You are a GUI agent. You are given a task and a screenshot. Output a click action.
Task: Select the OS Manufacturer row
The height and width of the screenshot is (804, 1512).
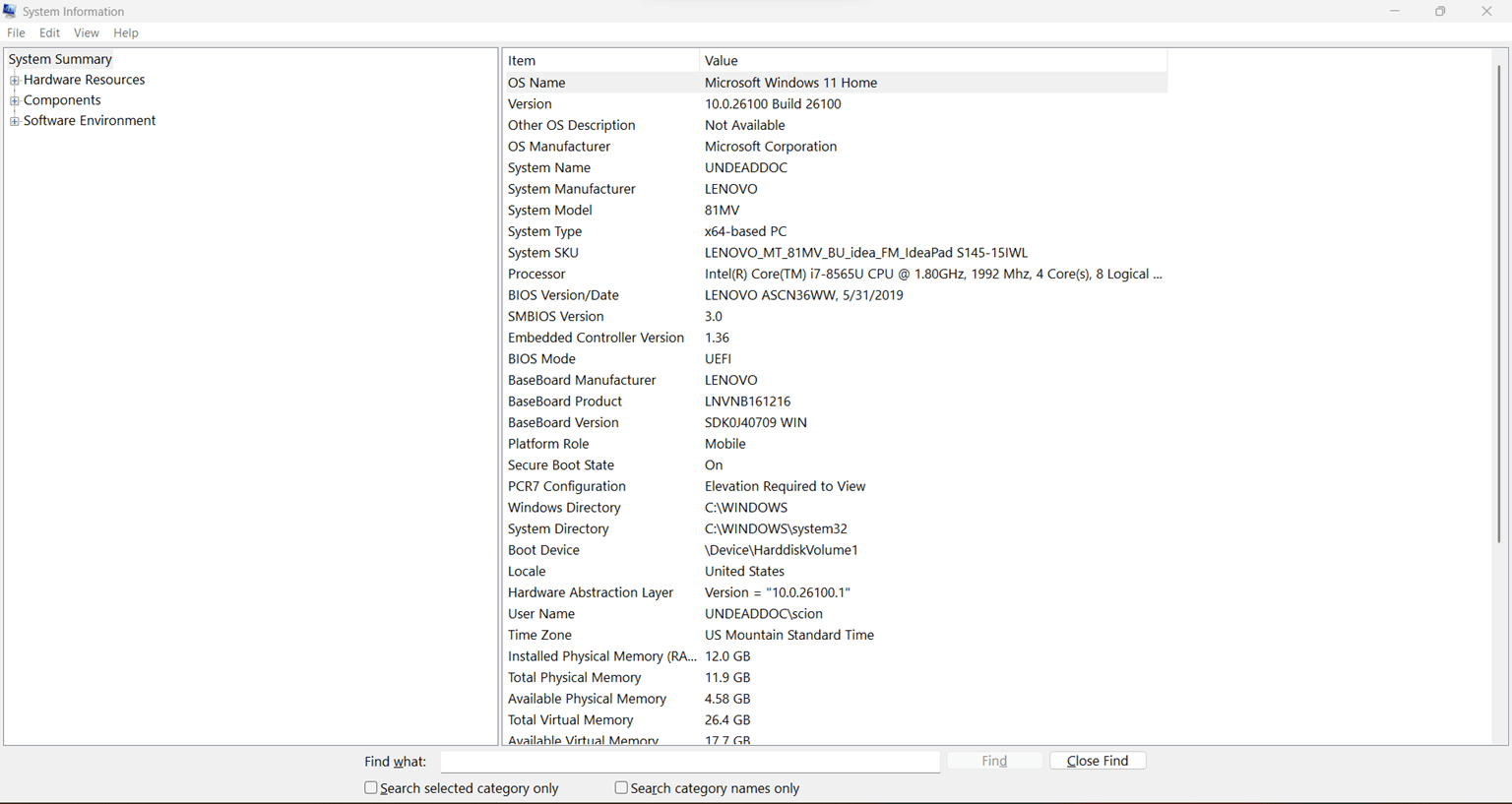coord(835,147)
